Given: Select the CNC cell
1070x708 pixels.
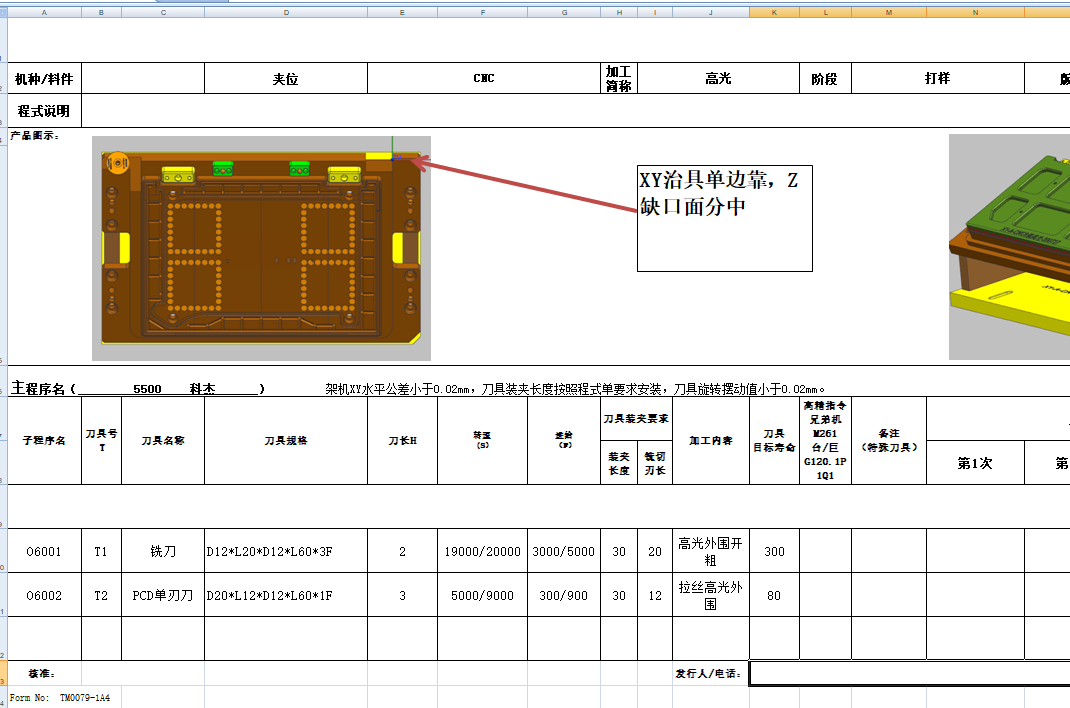Looking at the screenshot, I should (x=483, y=77).
